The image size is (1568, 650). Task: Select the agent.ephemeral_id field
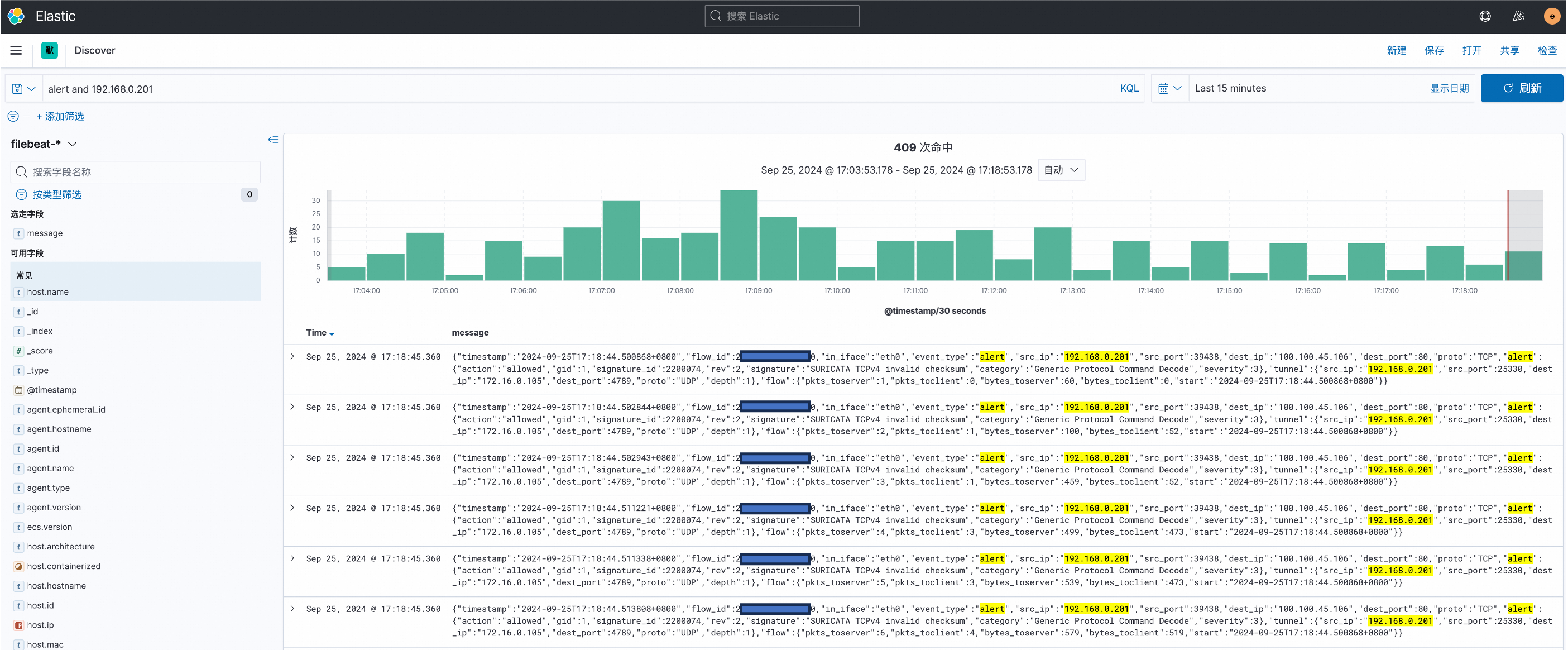66,410
